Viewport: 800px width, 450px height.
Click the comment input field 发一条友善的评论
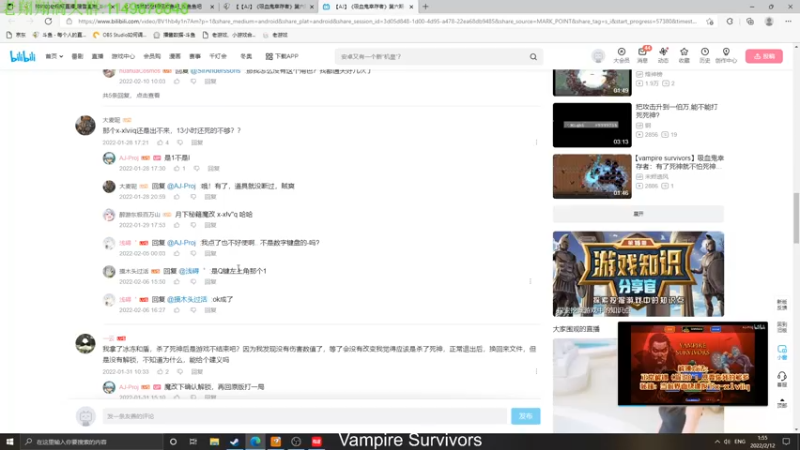coord(305,416)
